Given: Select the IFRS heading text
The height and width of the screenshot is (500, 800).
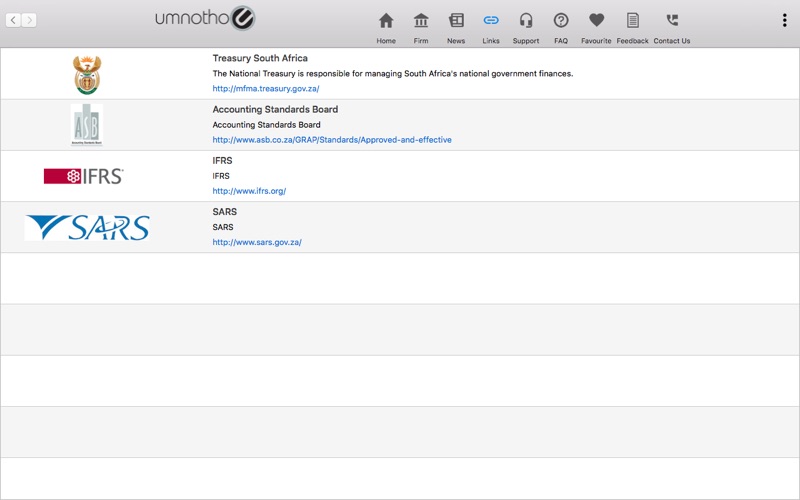Looking at the screenshot, I should [222, 160].
